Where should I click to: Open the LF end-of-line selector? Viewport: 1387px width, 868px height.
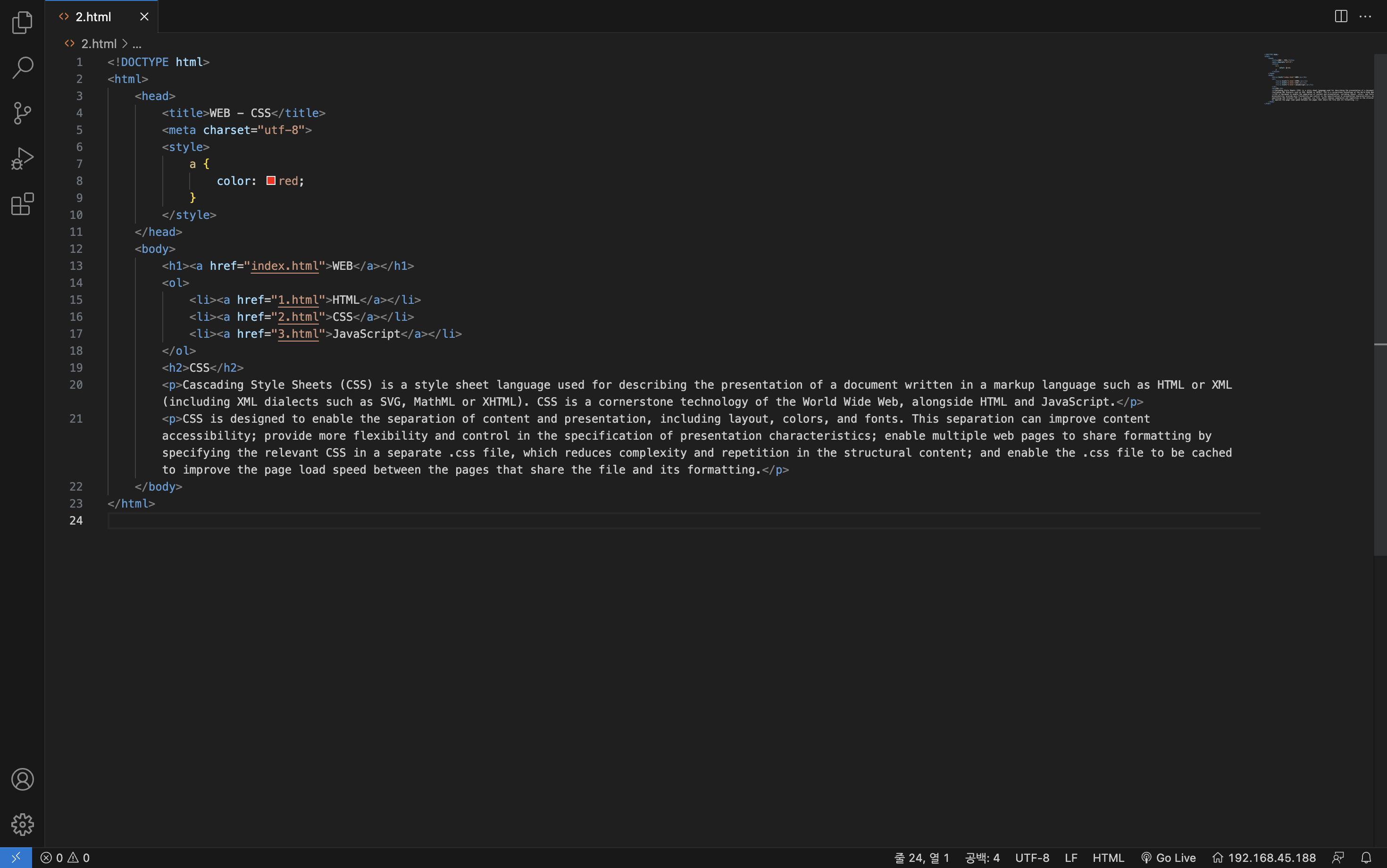(1070, 857)
